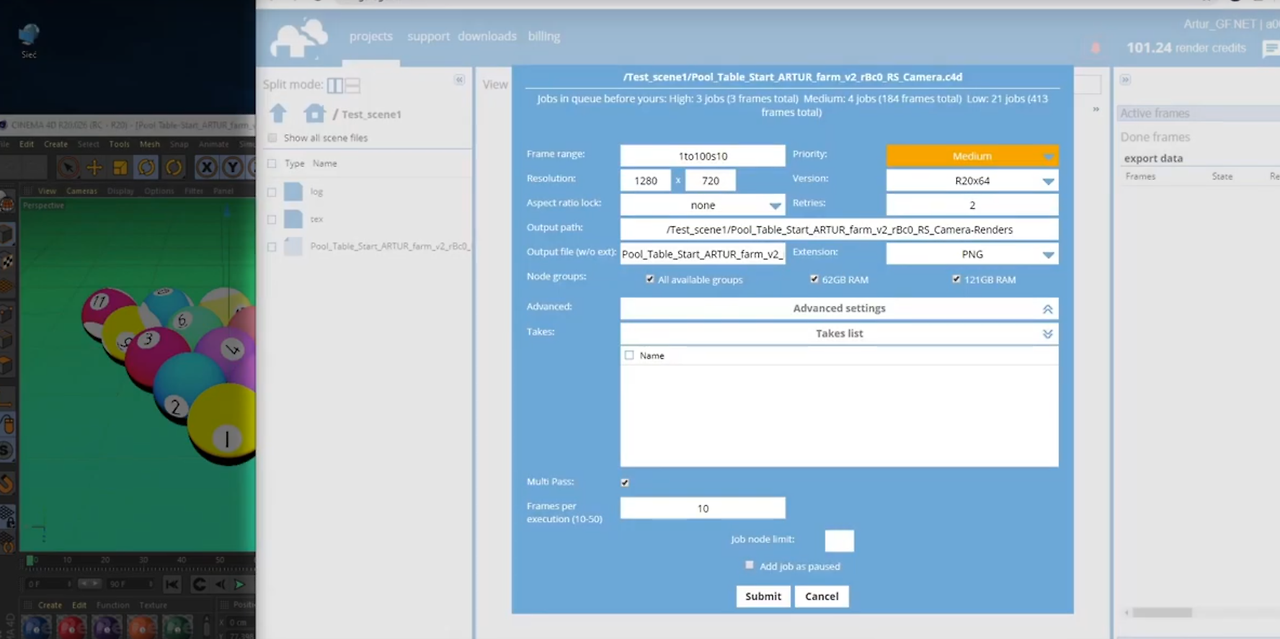Uncheck the Multi Pass checkbox
Screen dimensions: 1280x639
[x=625, y=482]
